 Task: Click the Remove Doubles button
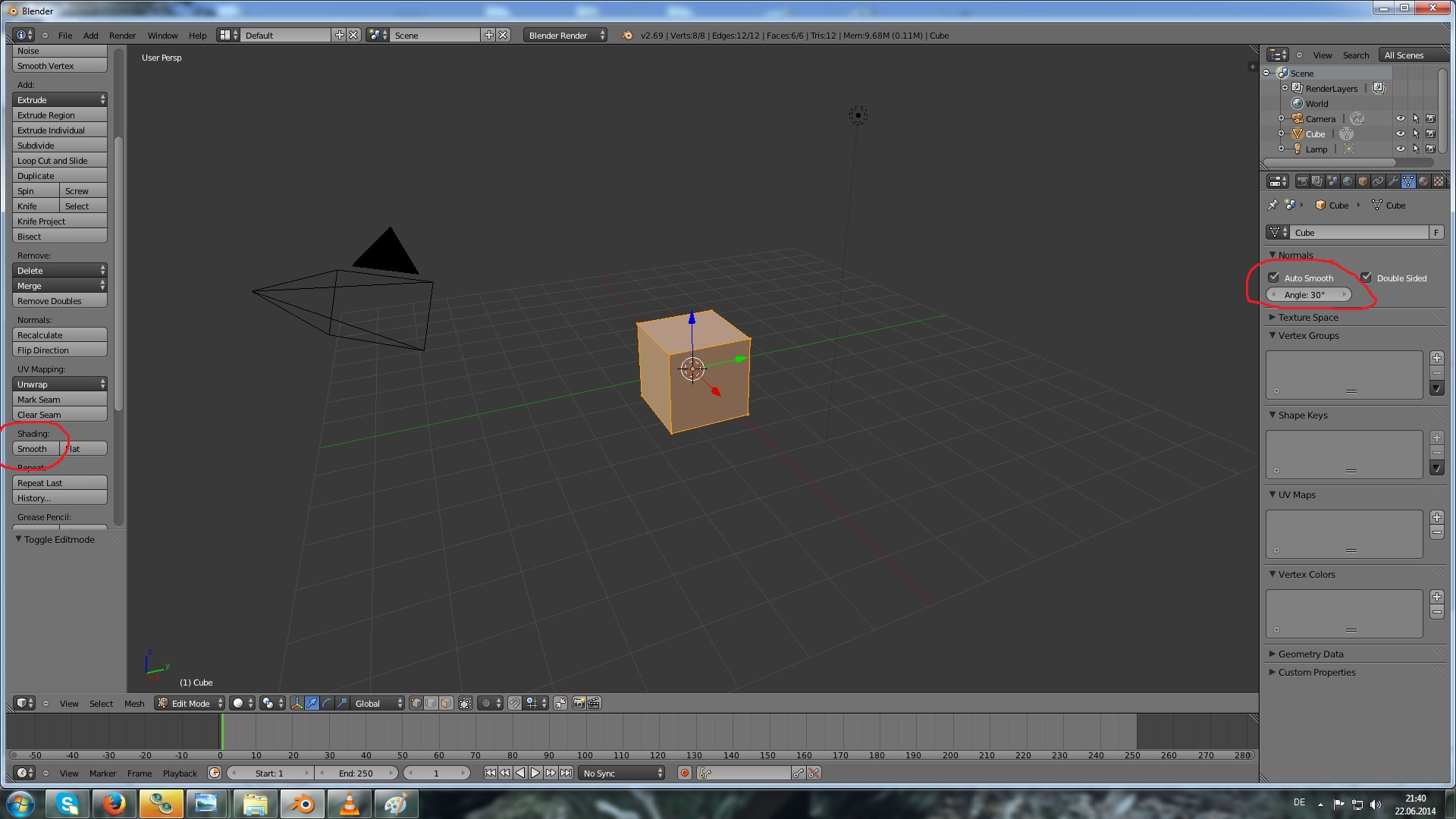[59, 301]
